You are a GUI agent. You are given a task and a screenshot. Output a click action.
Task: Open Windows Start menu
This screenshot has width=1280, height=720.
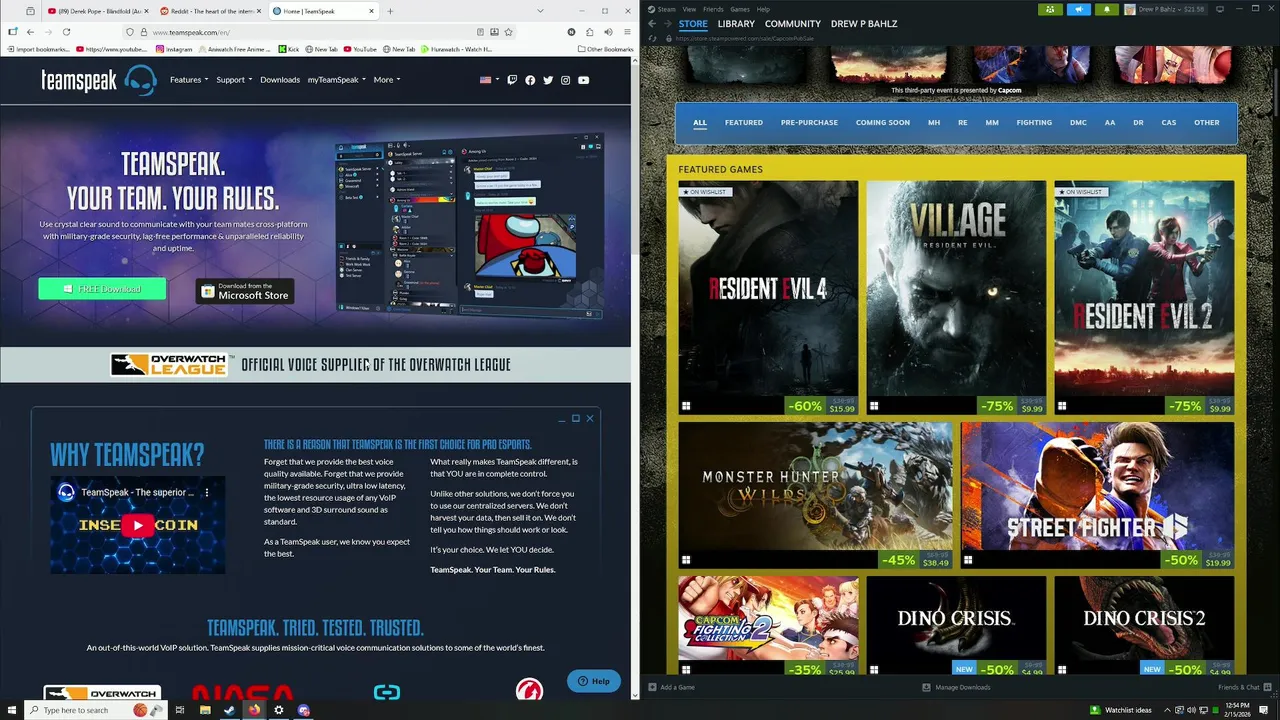10,710
